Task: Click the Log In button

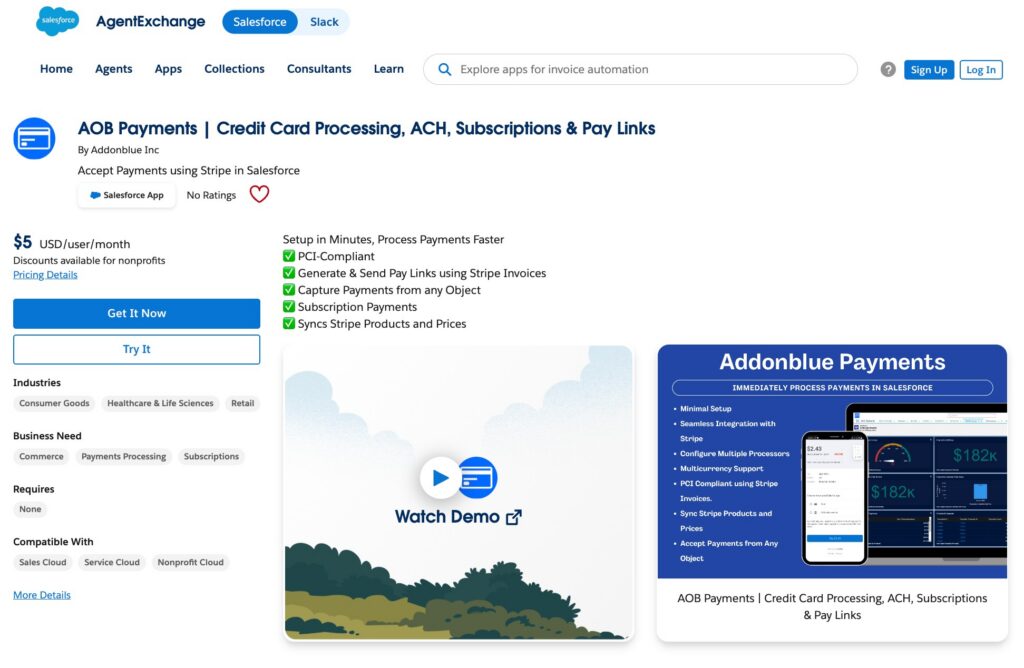Action: 981,70
